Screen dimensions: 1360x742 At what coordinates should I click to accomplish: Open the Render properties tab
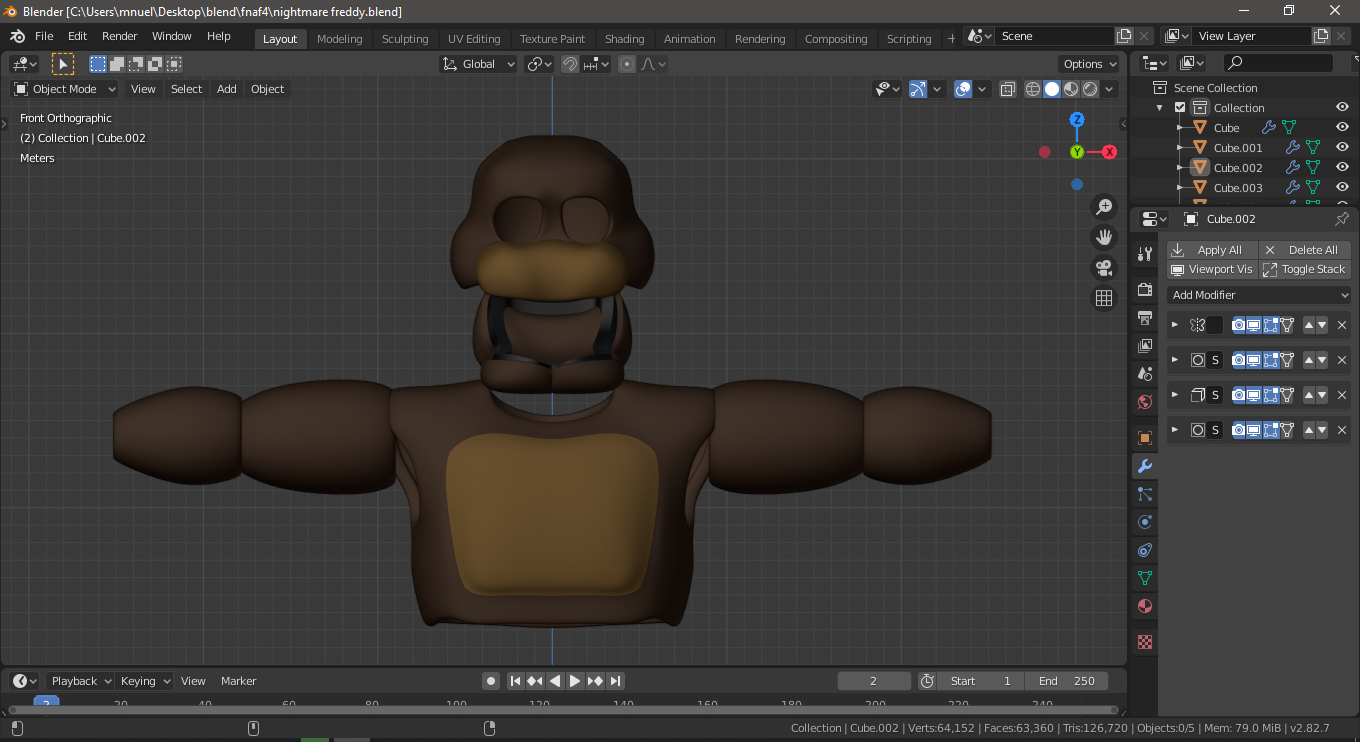coord(1145,290)
